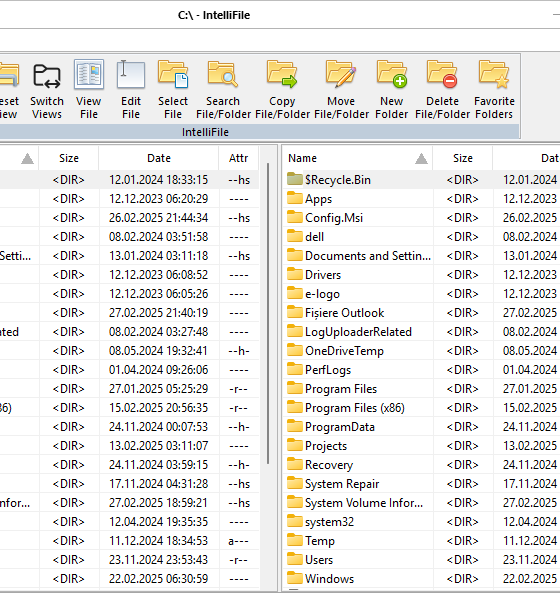
Task: Click the Select File icon
Action: pyautogui.click(x=173, y=74)
